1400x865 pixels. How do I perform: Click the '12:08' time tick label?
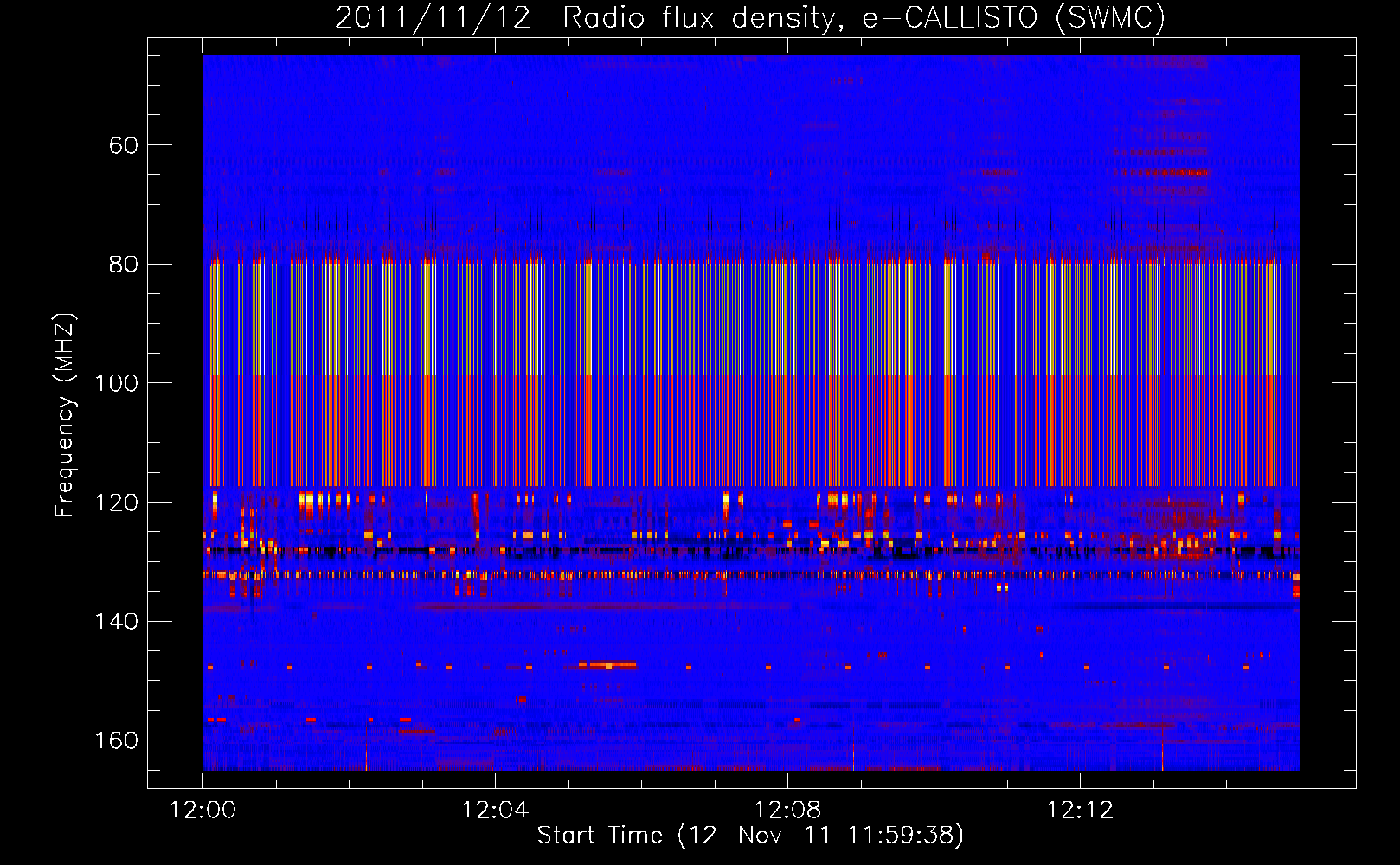[x=787, y=811]
